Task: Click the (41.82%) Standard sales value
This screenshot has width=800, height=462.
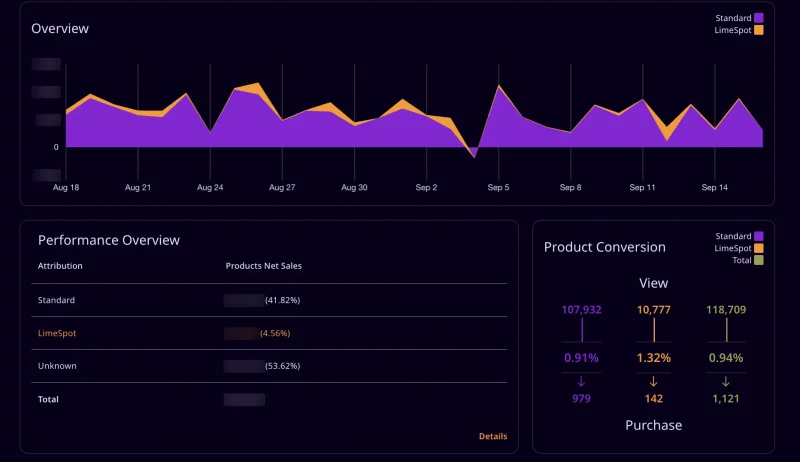Action: tap(283, 300)
